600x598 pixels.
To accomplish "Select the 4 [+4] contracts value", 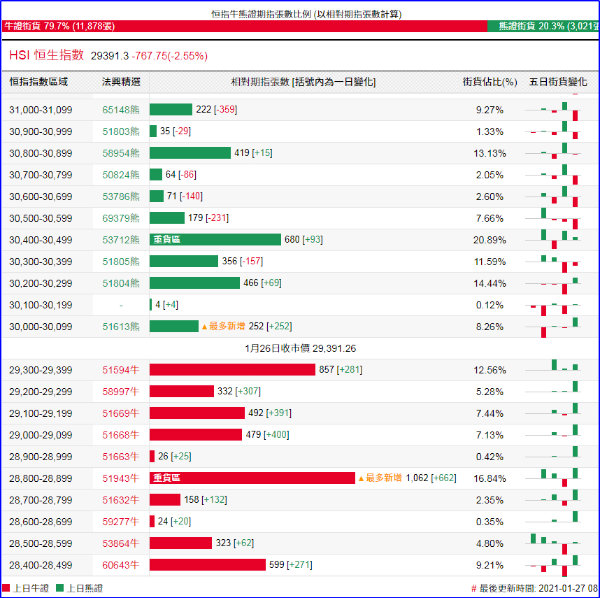I will [x=167, y=305].
